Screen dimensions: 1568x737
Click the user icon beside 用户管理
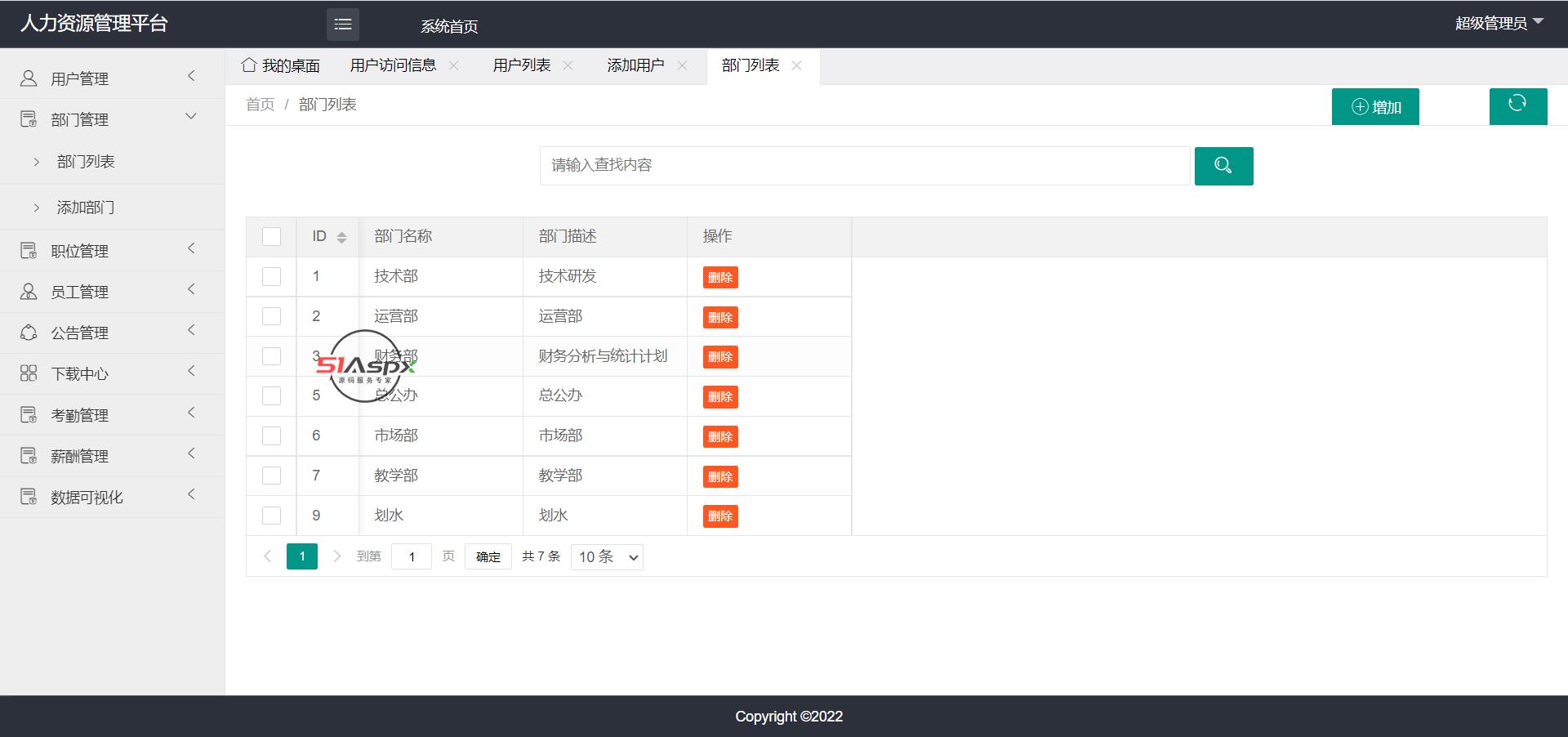[x=29, y=78]
